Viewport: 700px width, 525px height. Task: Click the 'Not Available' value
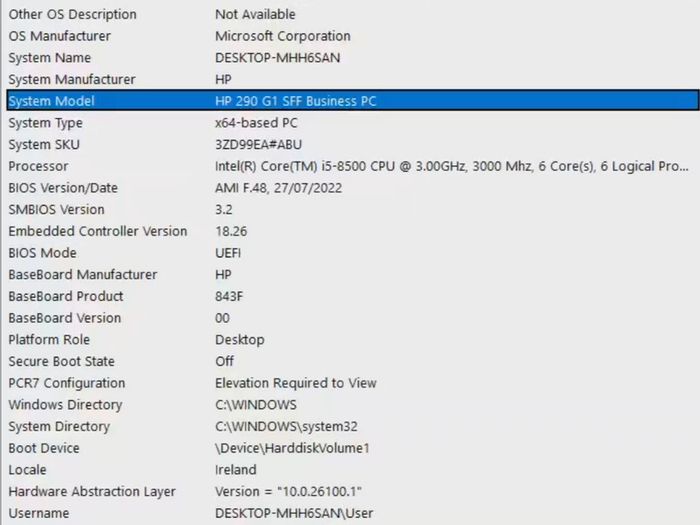(x=255, y=14)
